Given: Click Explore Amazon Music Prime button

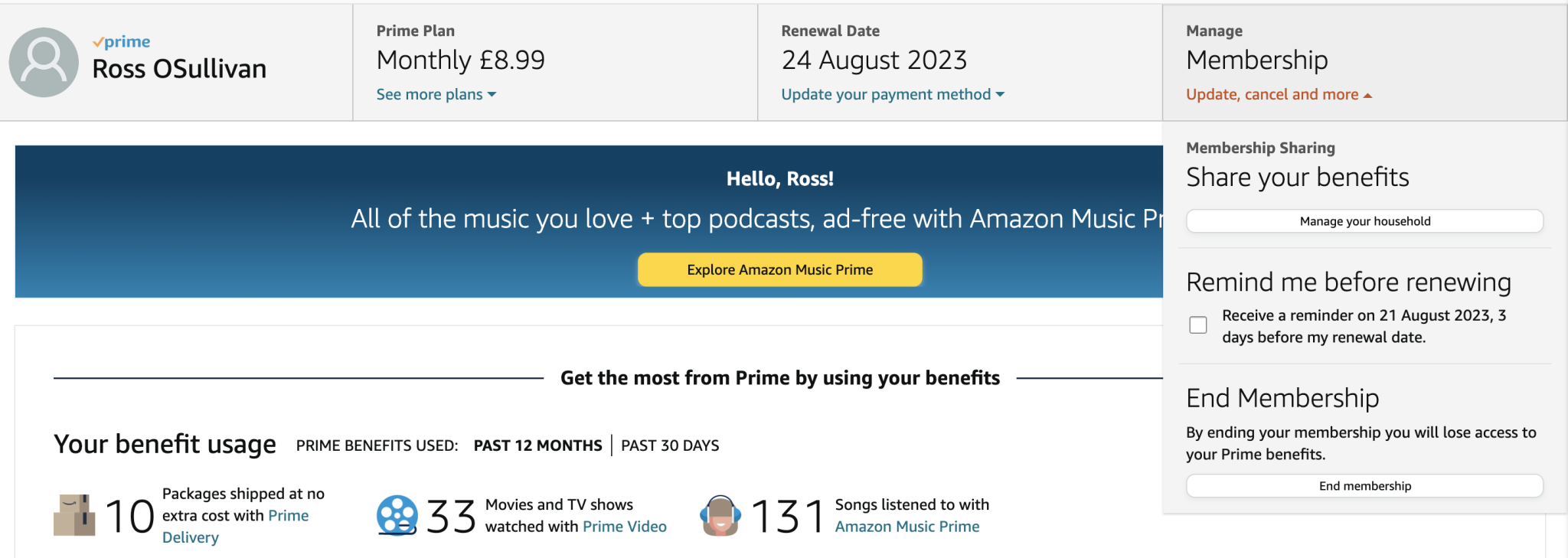Looking at the screenshot, I should coord(779,269).
